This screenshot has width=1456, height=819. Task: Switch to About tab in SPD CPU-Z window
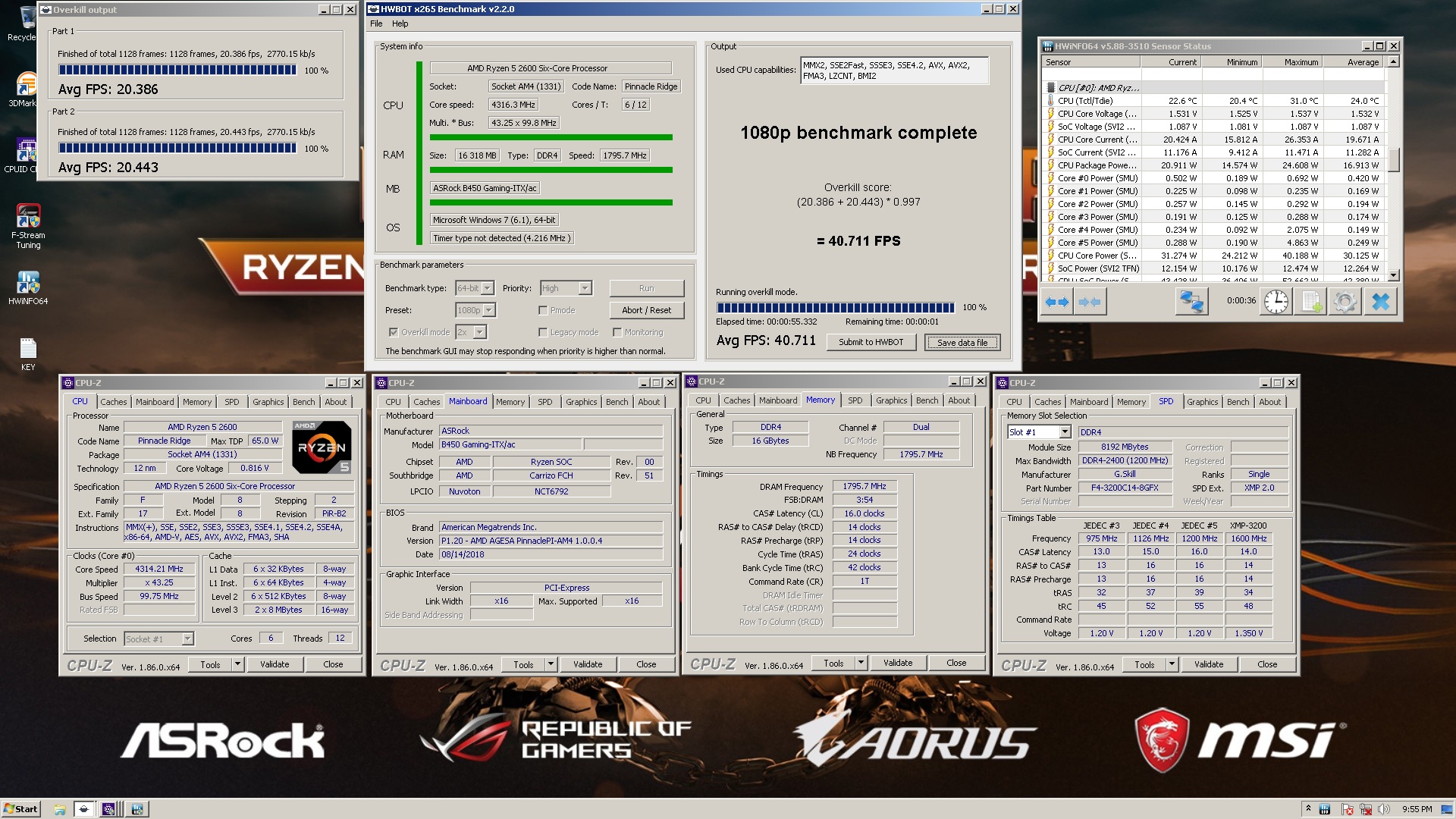1269,402
